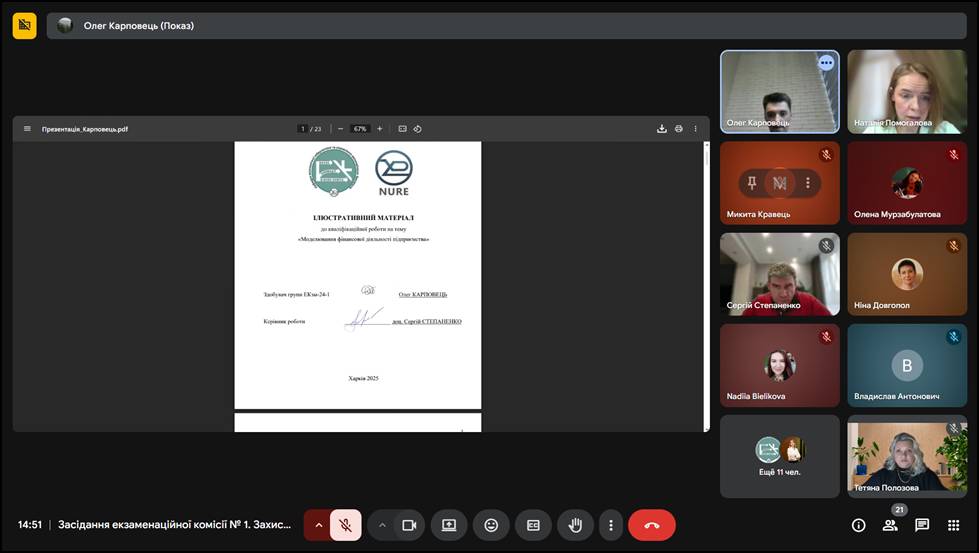Click the present screen icon

tap(449, 525)
